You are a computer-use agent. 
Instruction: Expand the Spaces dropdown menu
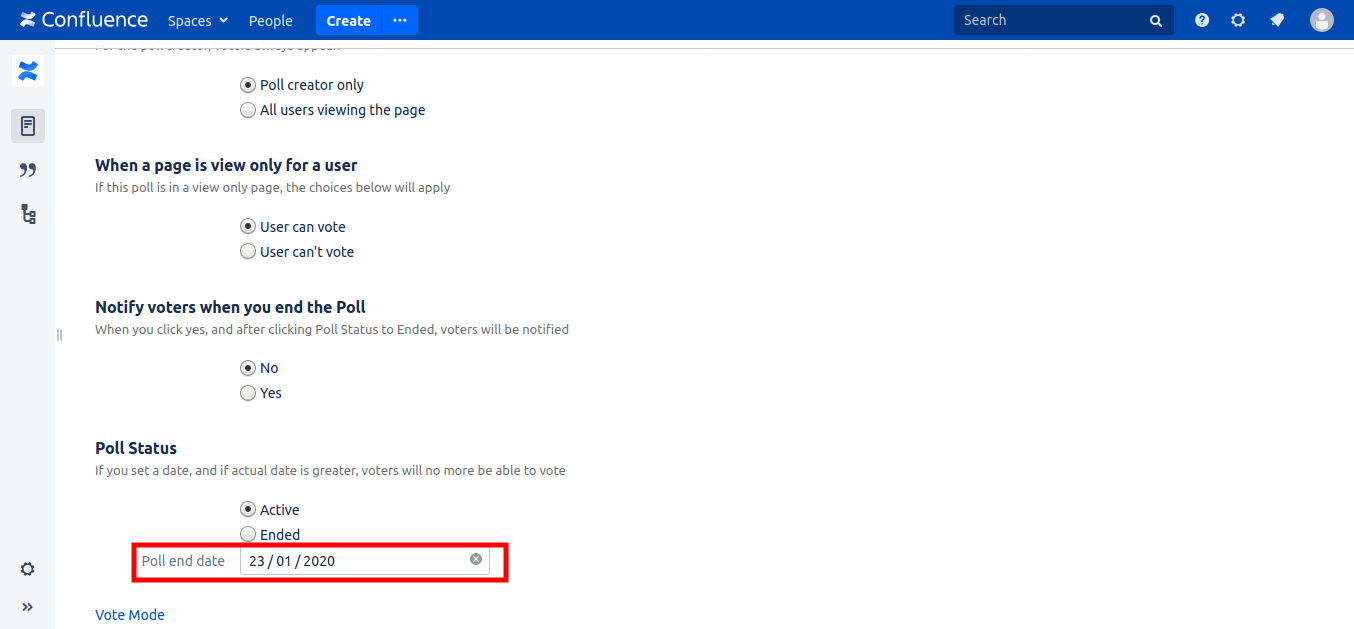click(198, 20)
